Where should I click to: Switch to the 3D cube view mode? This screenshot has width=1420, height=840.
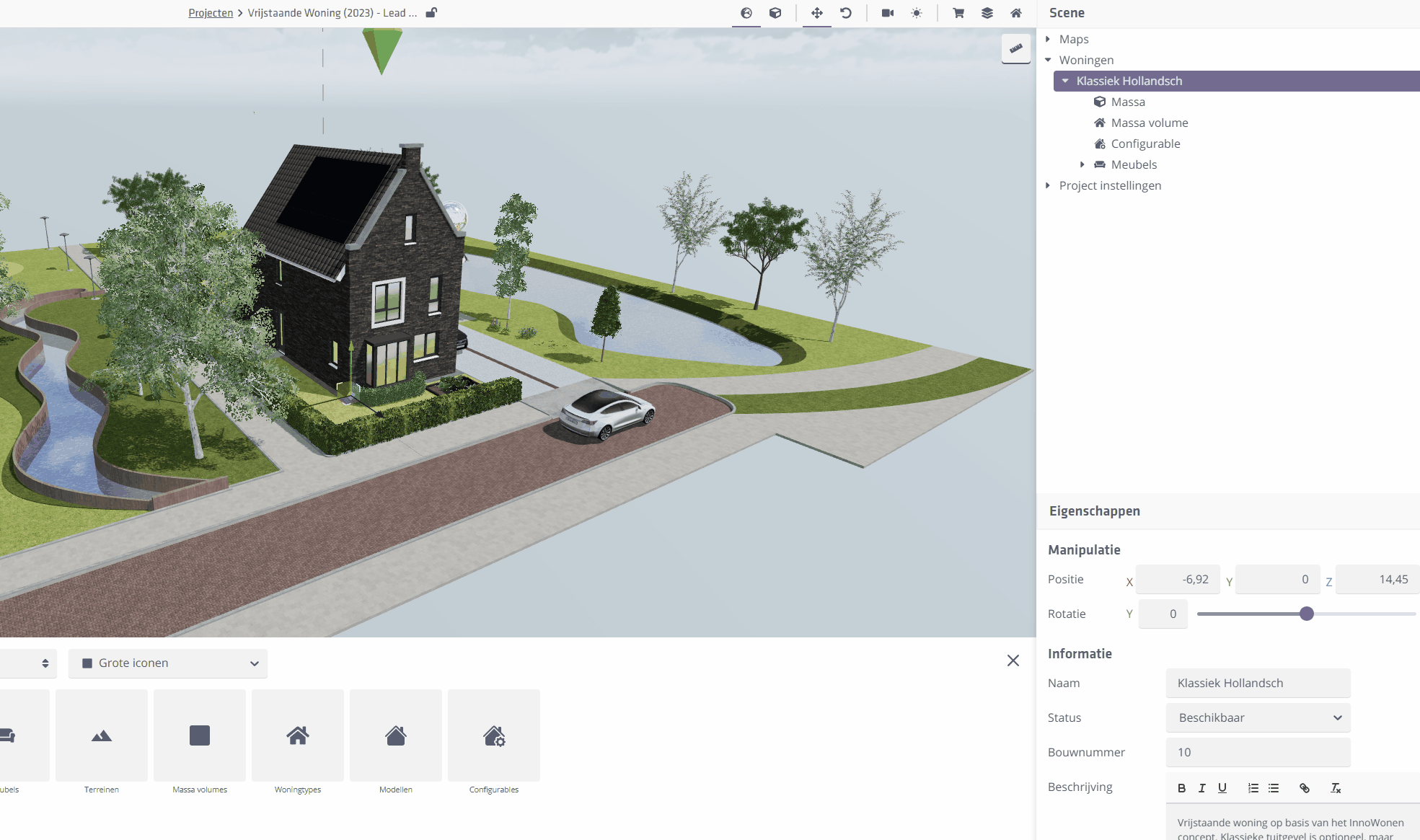[x=775, y=12]
